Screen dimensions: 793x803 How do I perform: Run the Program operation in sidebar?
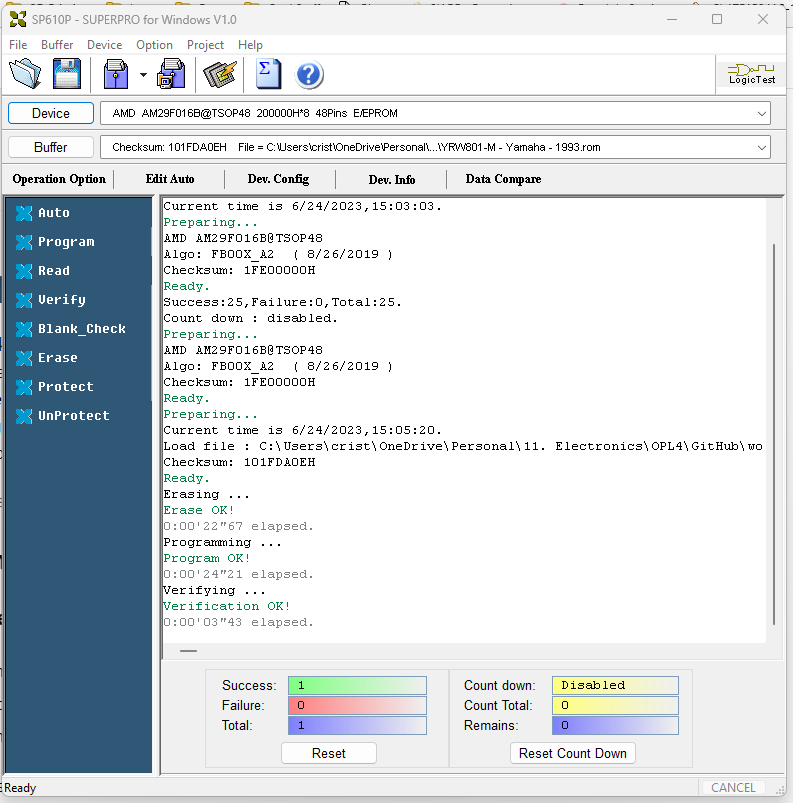coord(66,242)
